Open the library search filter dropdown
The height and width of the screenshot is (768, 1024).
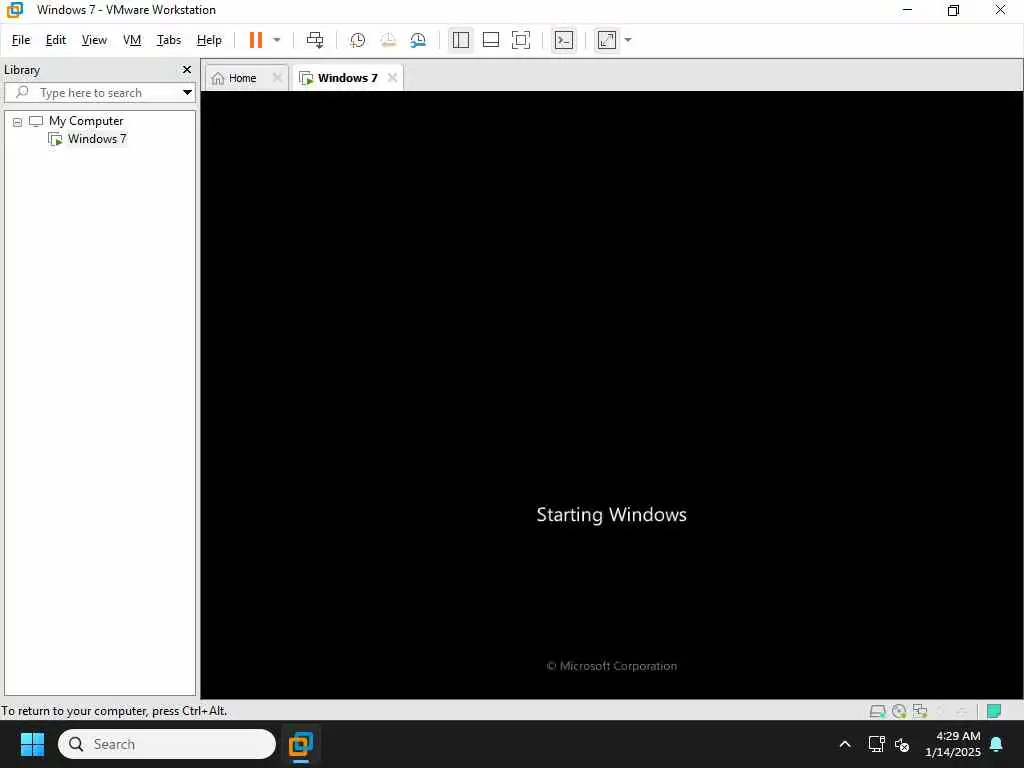click(187, 93)
